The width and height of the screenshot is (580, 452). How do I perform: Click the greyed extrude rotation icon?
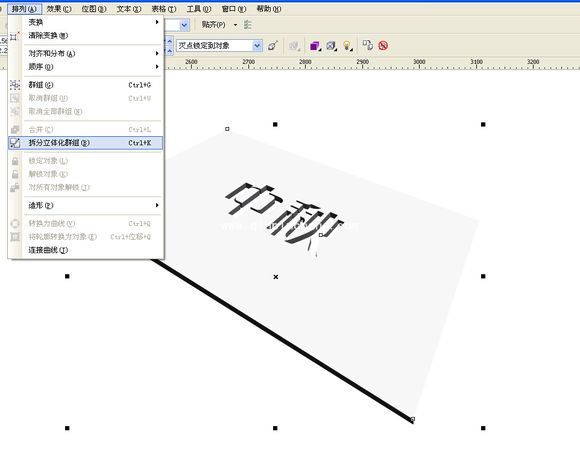[x=294, y=45]
